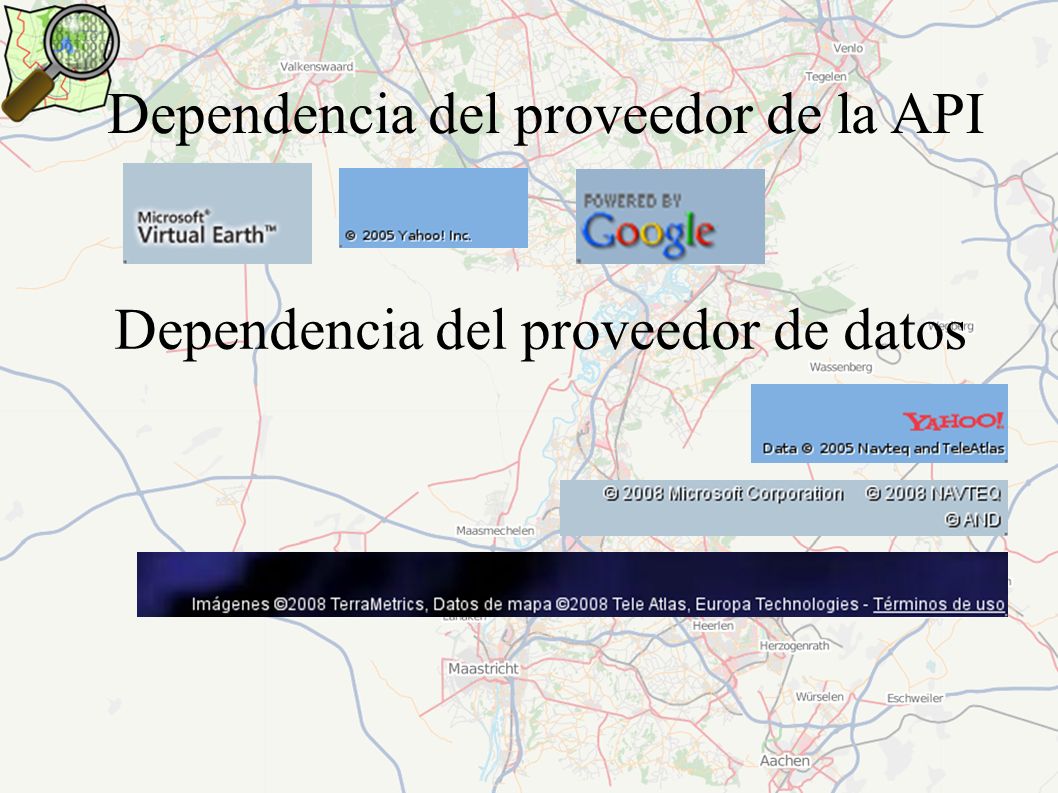Click the Heerlen map label

(x=713, y=626)
